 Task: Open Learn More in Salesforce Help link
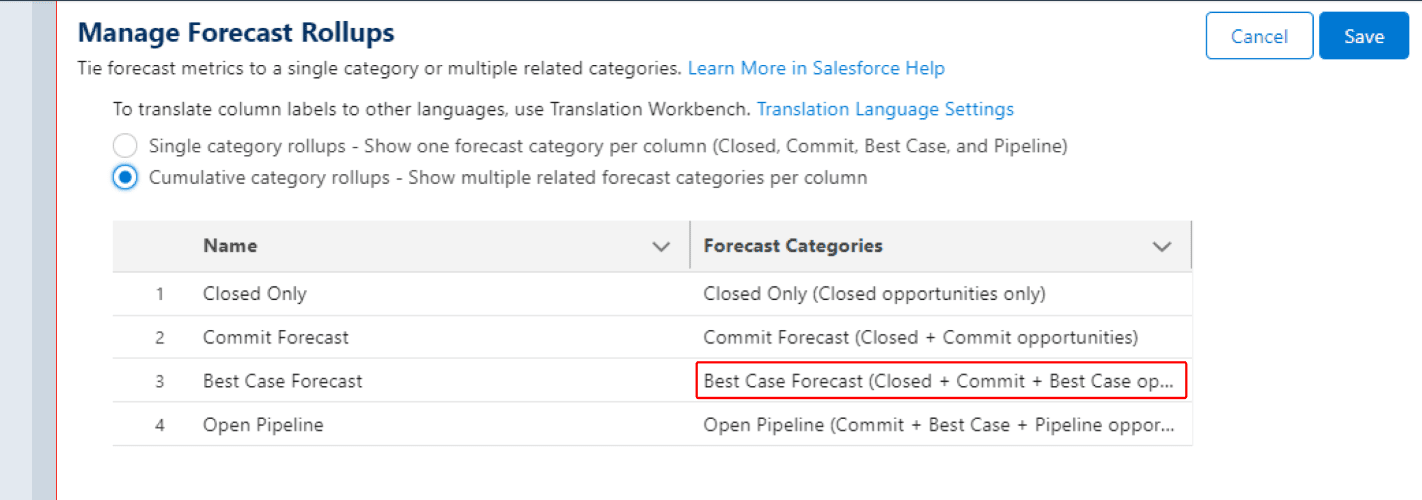[x=816, y=68]
